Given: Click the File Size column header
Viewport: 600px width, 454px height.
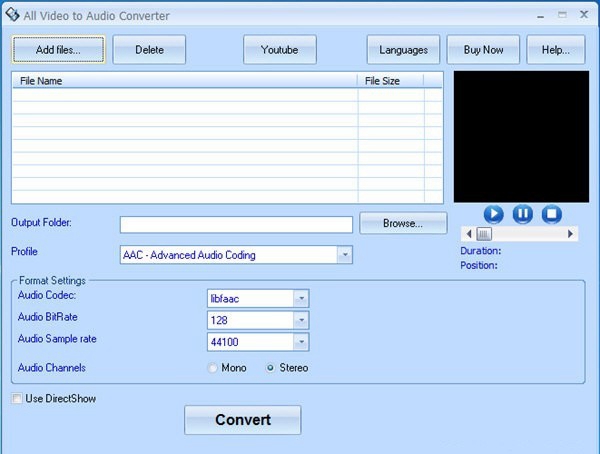Looking at the screenshot, I should coord(391,81).
